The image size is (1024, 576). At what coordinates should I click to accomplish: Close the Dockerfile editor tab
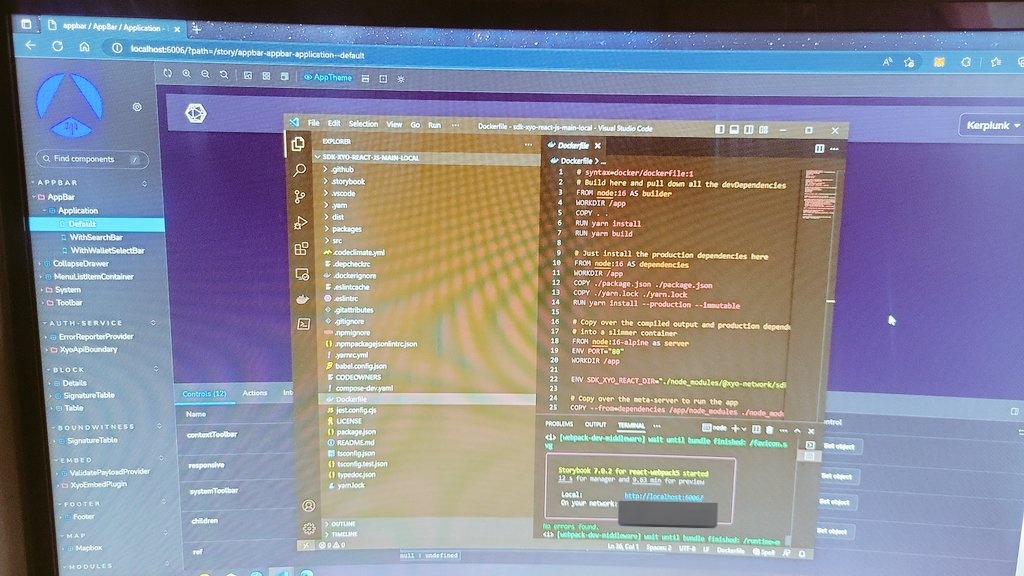[598, 146]
